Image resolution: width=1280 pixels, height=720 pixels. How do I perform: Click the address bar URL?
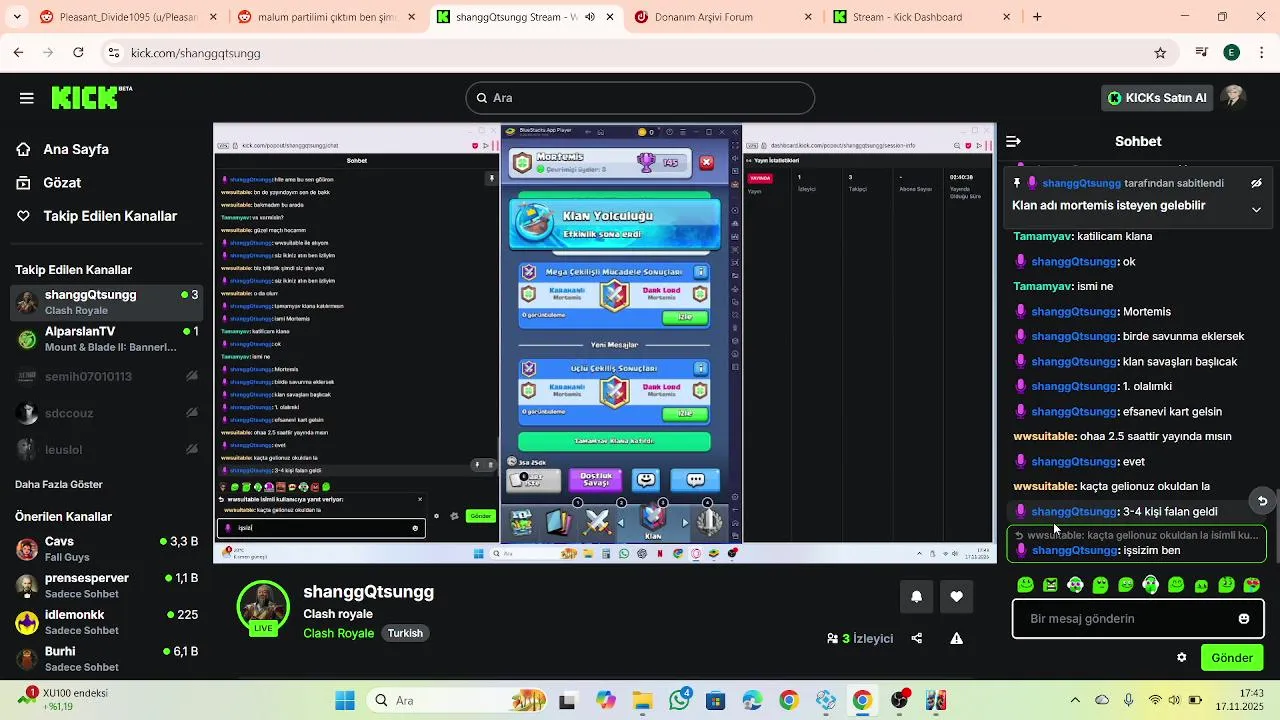click(x=195, y=53)
